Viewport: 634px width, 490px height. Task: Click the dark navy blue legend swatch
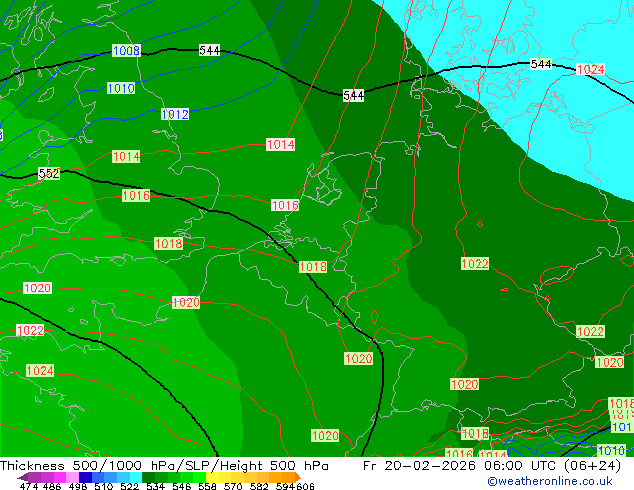85,477
